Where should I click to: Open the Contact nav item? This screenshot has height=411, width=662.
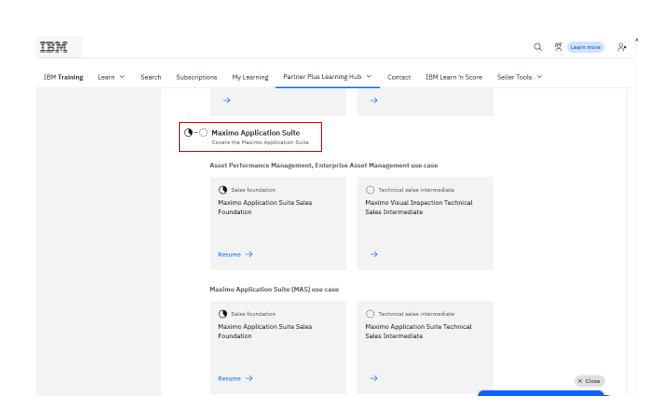click(399, 77)
